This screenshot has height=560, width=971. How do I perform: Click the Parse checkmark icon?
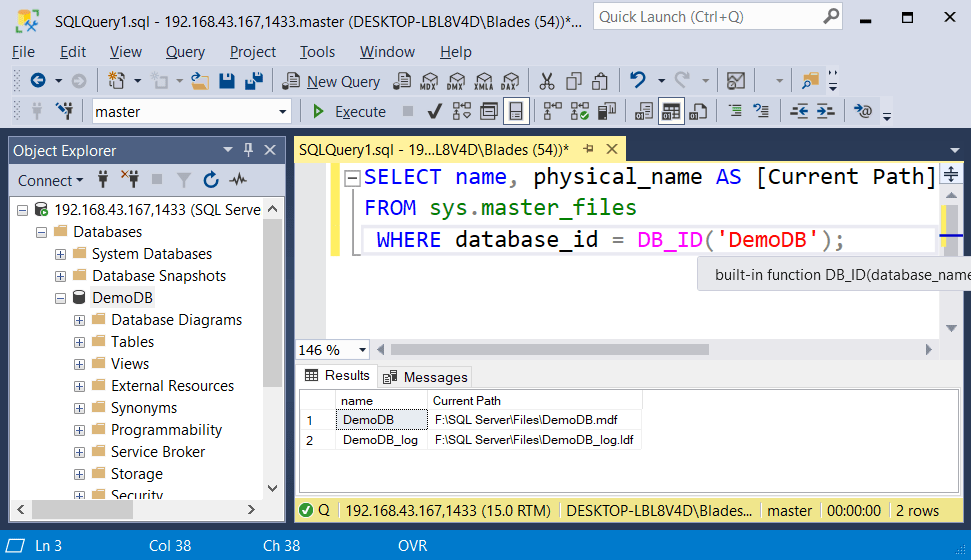tap(435, 112)
